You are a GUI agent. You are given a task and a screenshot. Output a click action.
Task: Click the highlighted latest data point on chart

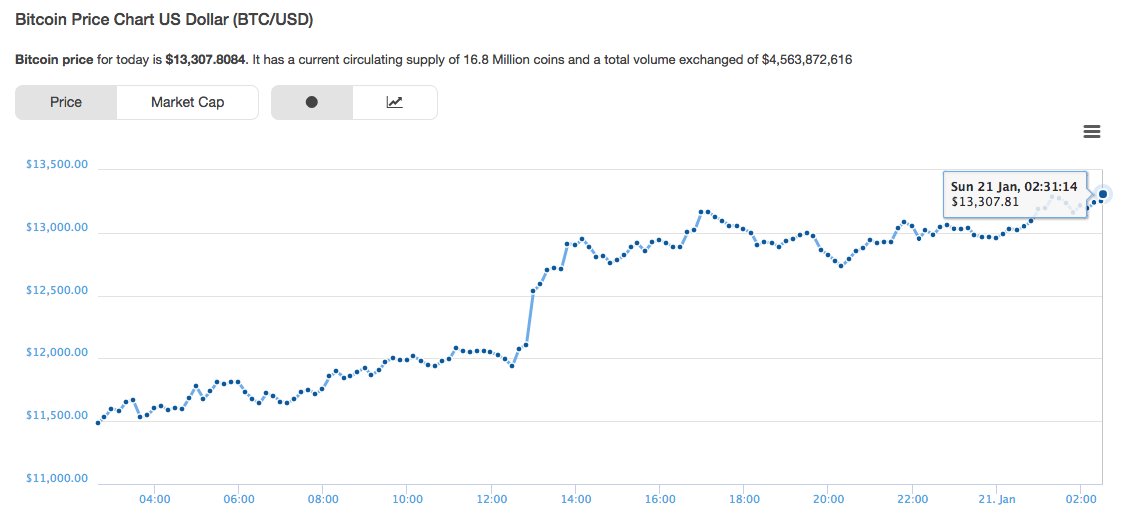click(1103, 194)
